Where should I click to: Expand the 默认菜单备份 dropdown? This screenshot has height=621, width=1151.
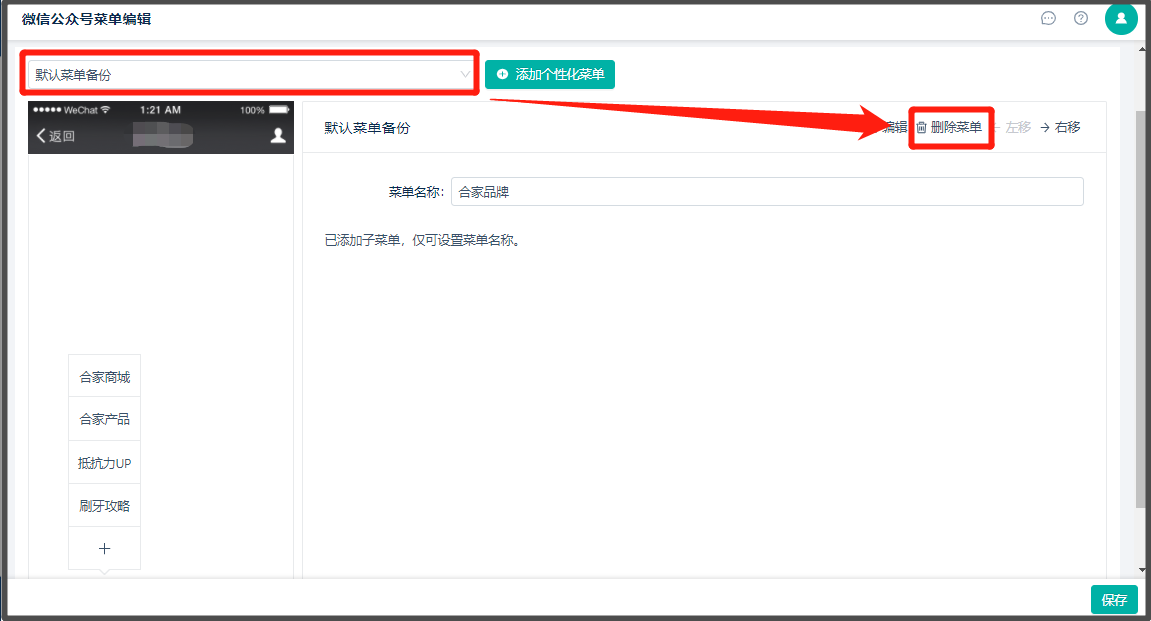pos(252,74)
